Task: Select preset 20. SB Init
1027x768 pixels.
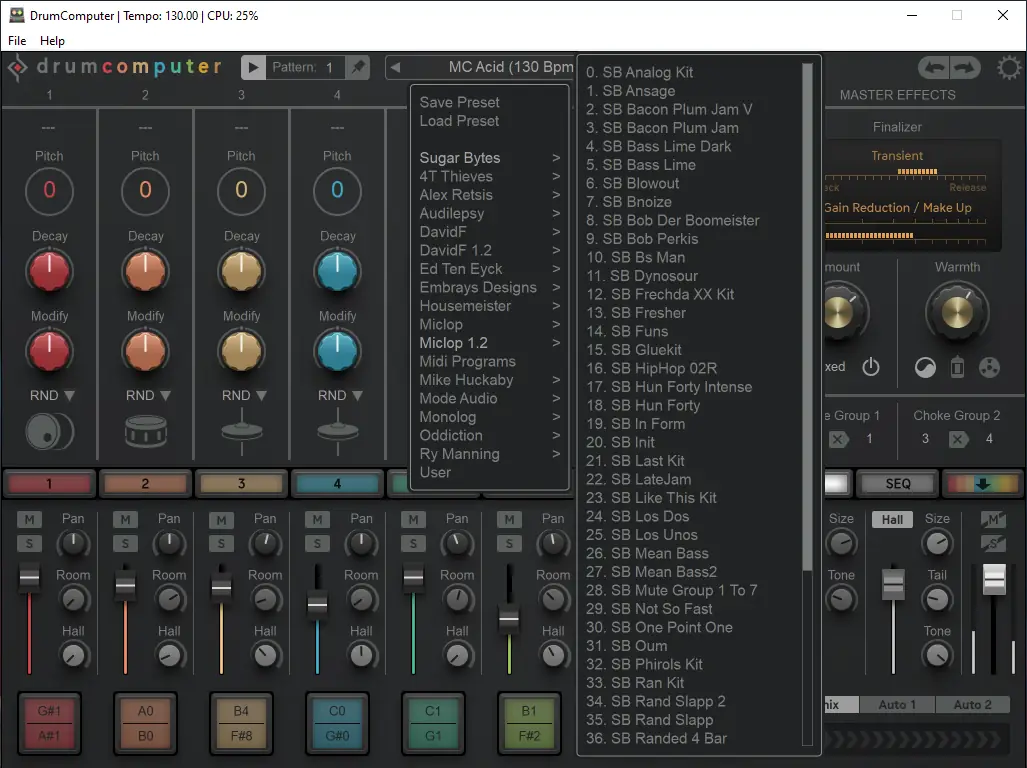Action: (x=620, y=443)
